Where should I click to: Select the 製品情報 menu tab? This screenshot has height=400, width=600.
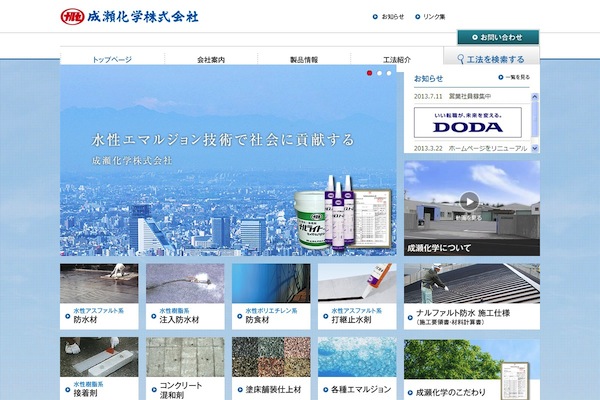click(x=304, y=59)
